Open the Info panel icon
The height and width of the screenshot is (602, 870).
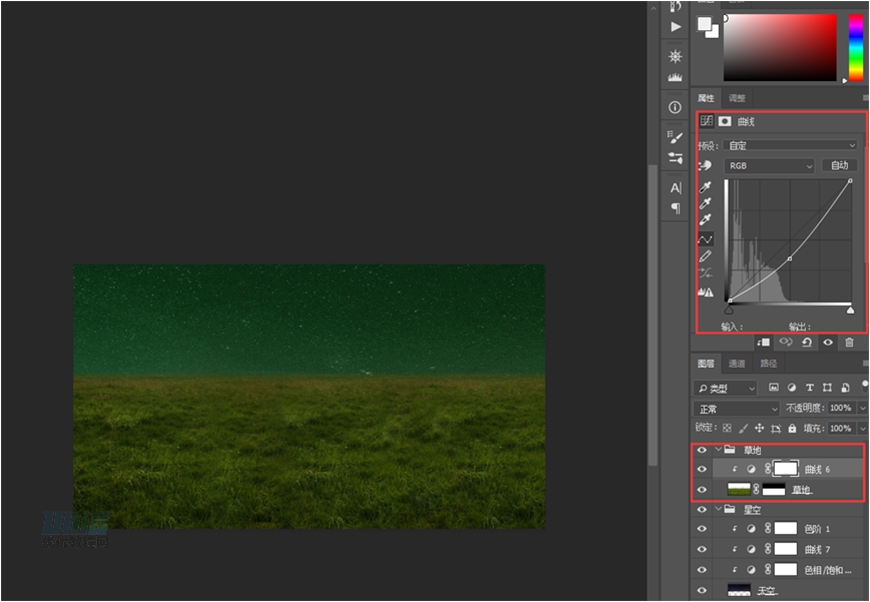coord(675,107)
